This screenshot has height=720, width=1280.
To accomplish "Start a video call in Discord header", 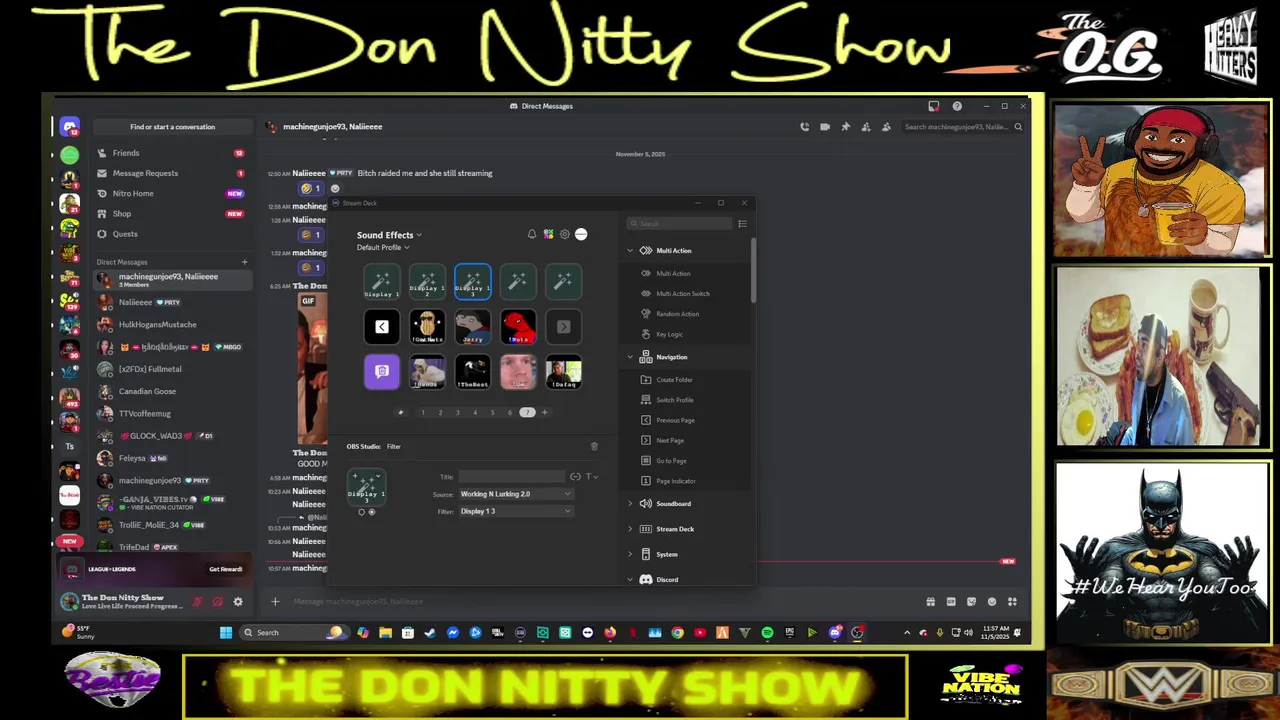I will (x=825, y=127).
